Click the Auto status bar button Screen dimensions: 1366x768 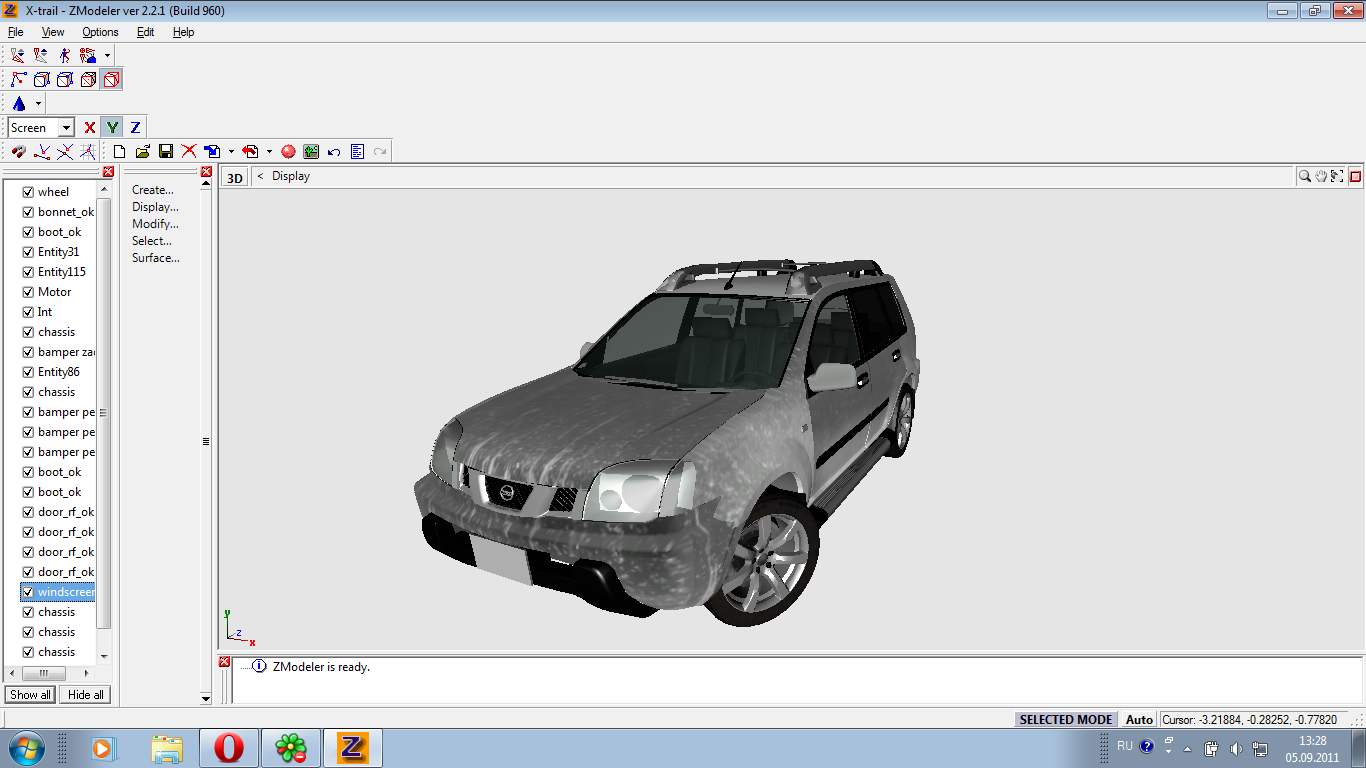tap(1139, 719)
